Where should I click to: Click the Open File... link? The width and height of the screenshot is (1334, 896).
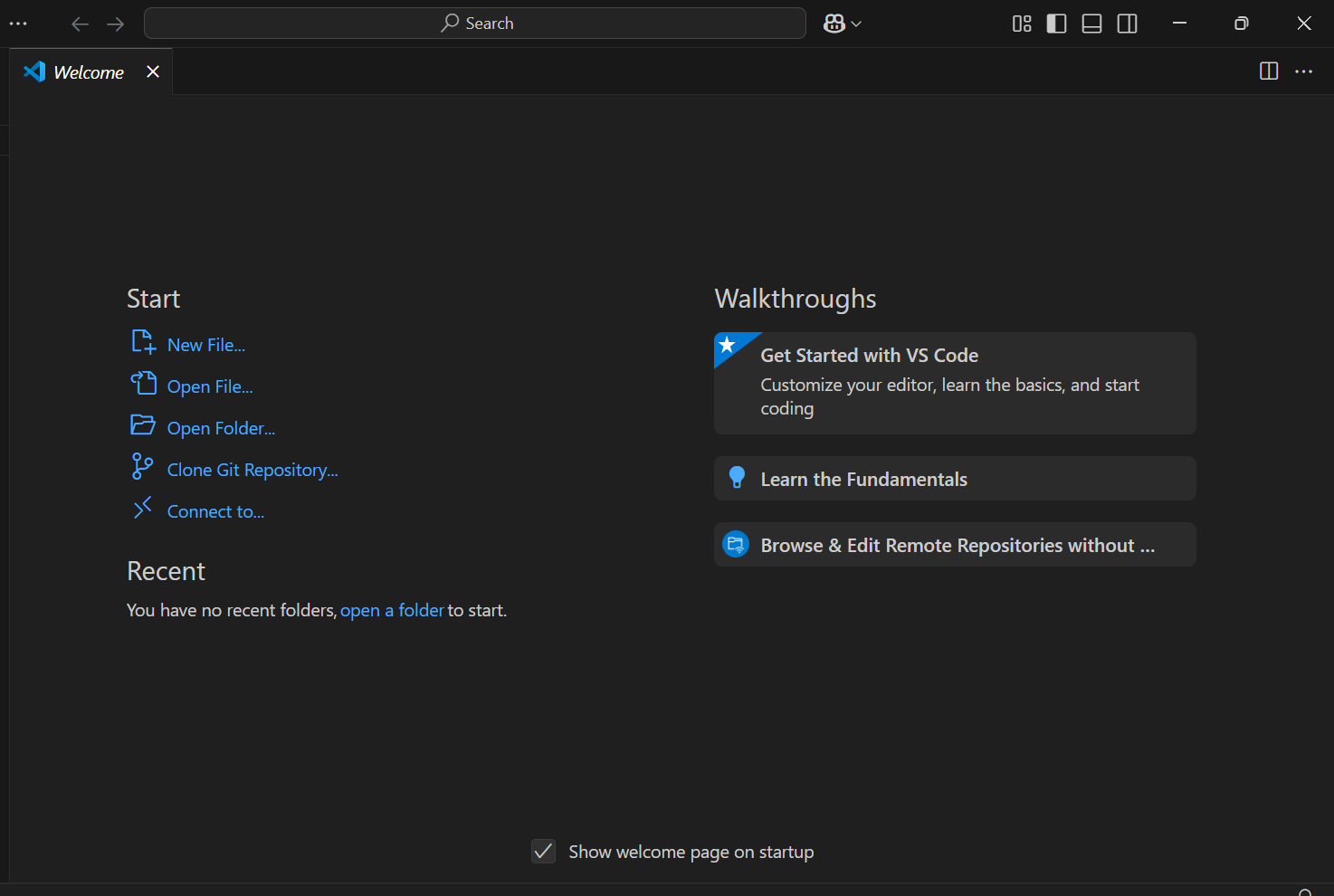point(210,386)
